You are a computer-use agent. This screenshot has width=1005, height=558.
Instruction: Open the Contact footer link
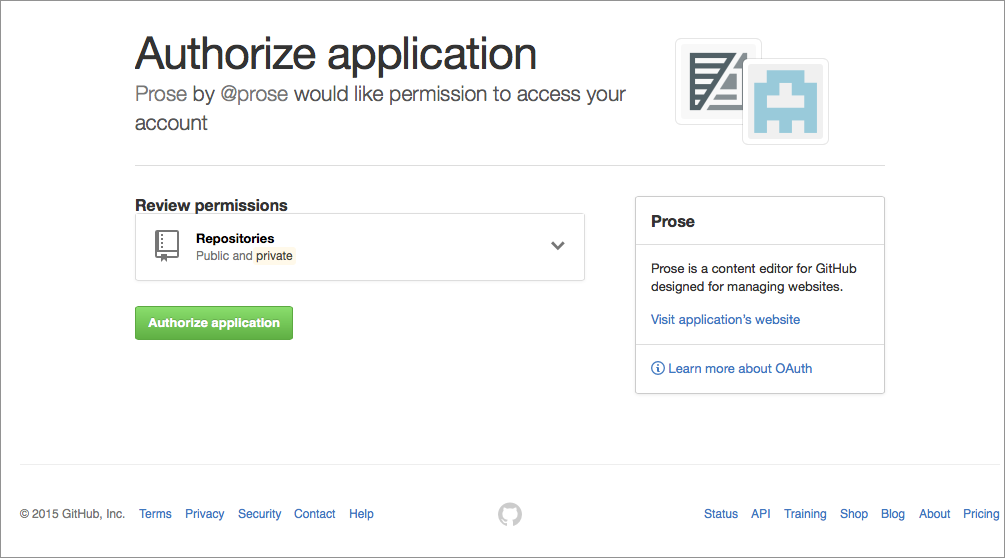(315, 514)
